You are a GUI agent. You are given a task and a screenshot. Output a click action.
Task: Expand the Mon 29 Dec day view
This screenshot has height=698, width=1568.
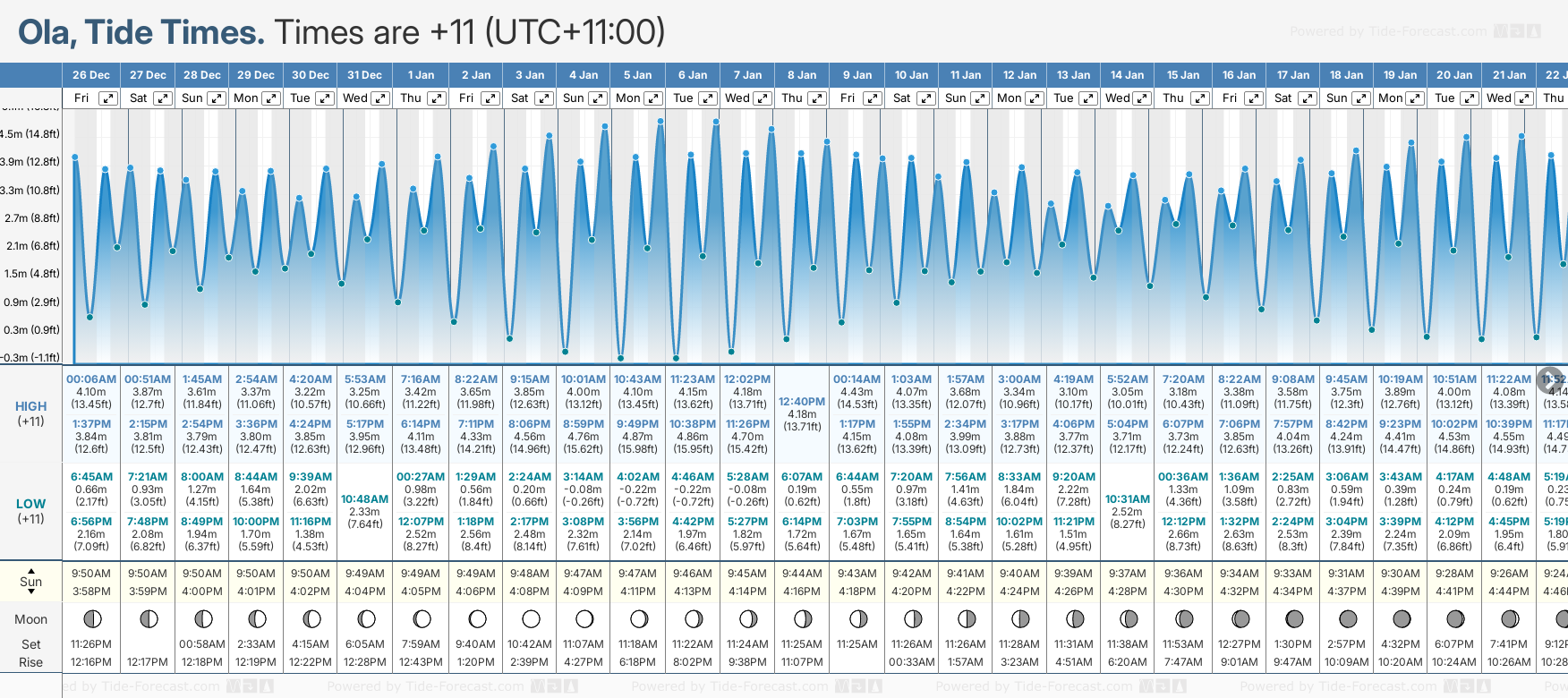click(270, 98)
